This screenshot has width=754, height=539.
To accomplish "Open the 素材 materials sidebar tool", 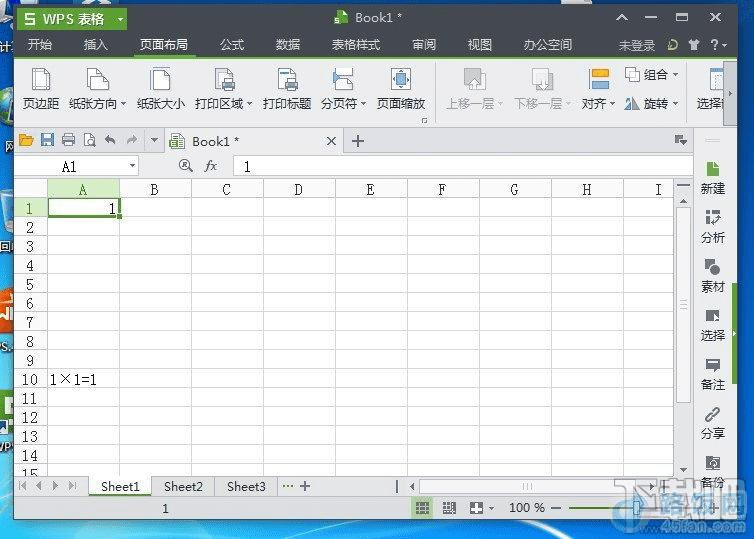I will 712,276.
